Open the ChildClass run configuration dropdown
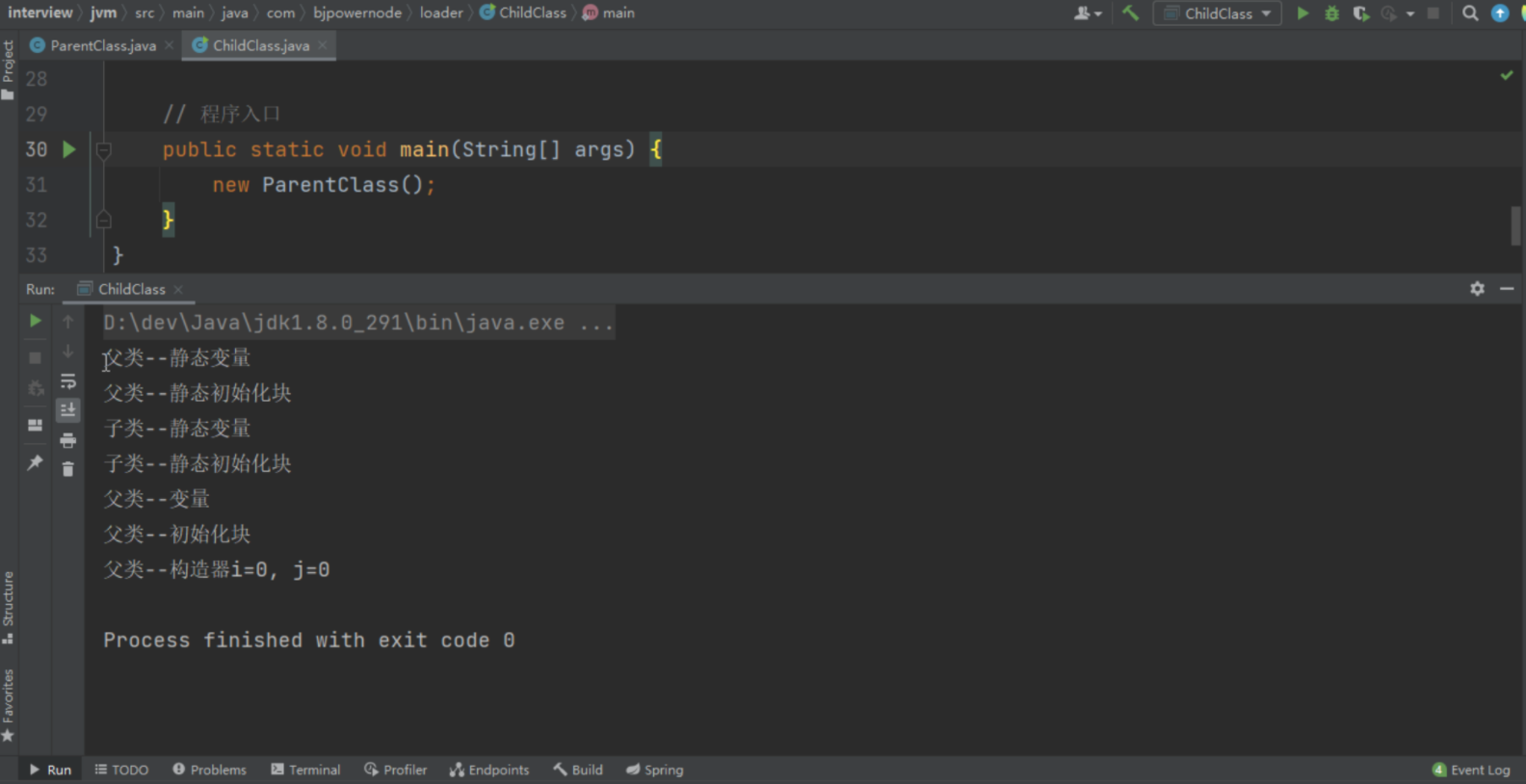 coord(1218,13)
